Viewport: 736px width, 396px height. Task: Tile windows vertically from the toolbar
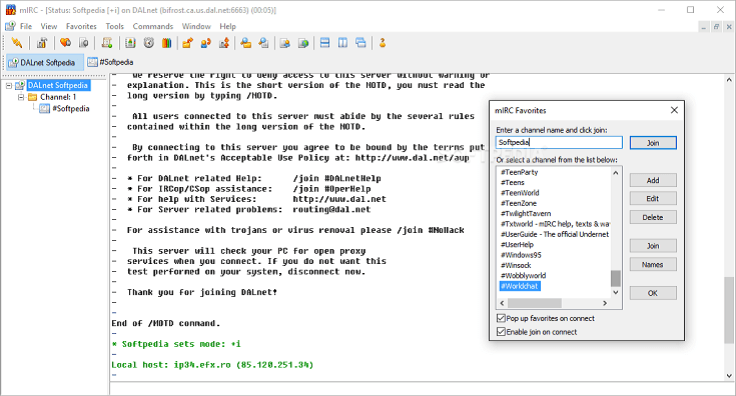pos(343,43)
